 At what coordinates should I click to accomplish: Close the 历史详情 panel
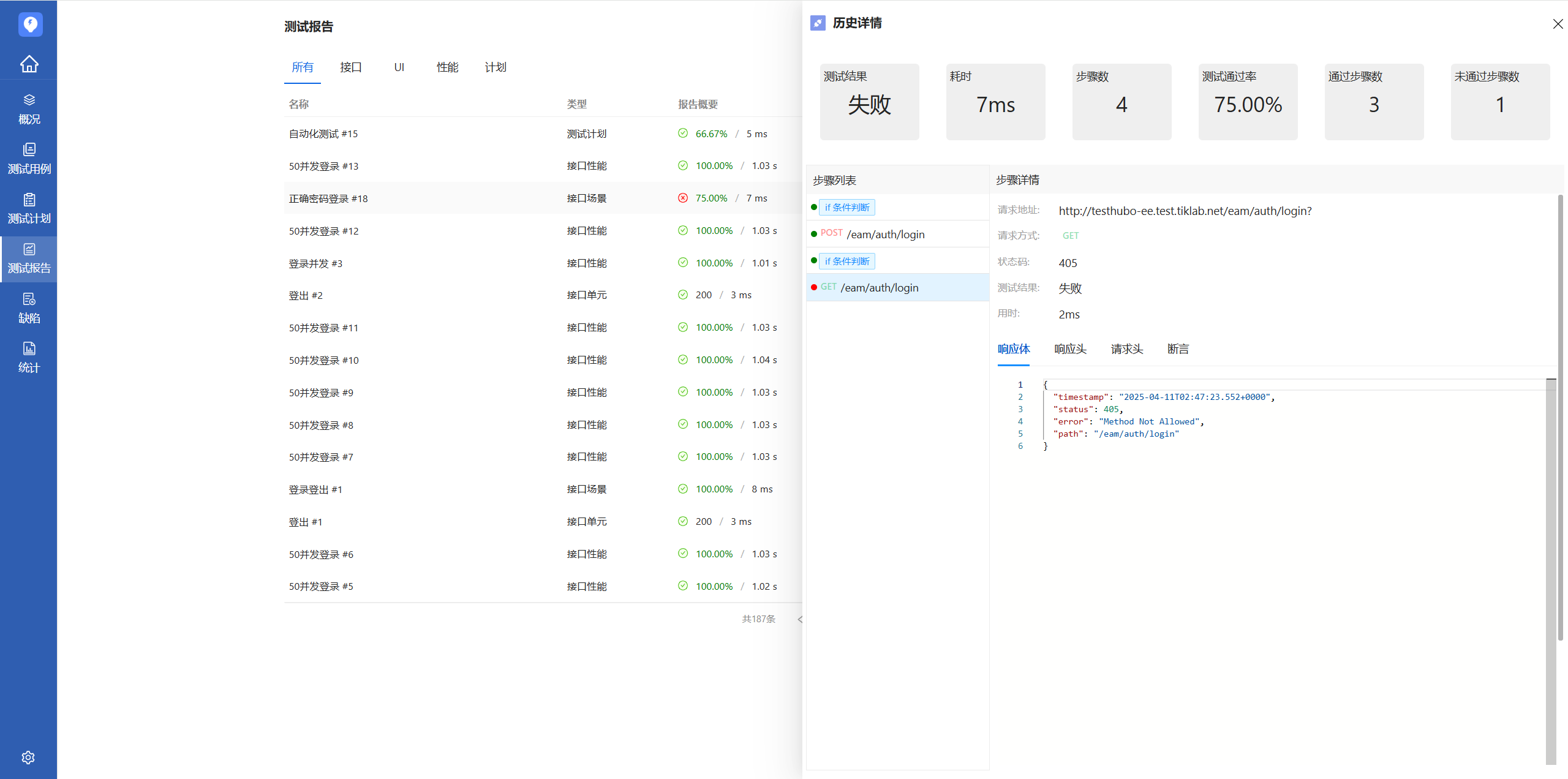[1558, 24]
